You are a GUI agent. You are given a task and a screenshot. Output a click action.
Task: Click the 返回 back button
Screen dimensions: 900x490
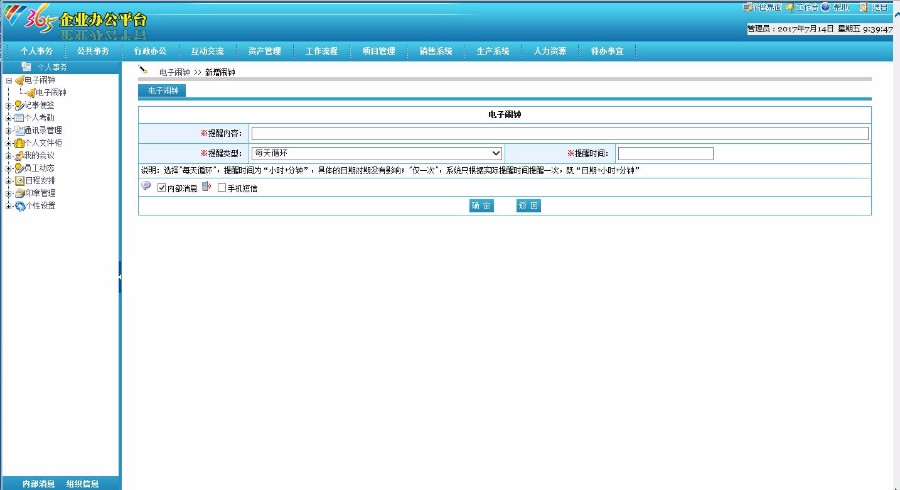[x=528, y=205]
